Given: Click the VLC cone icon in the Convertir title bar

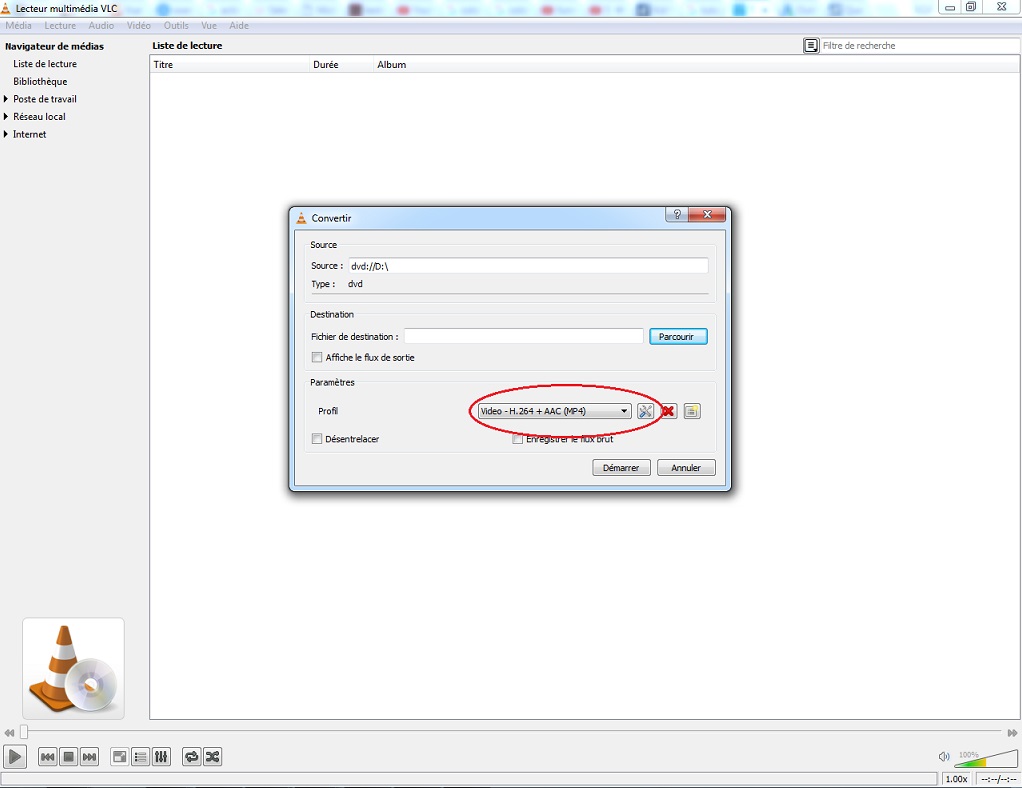Looking at the screenshot, I should [x=301, y=218].
